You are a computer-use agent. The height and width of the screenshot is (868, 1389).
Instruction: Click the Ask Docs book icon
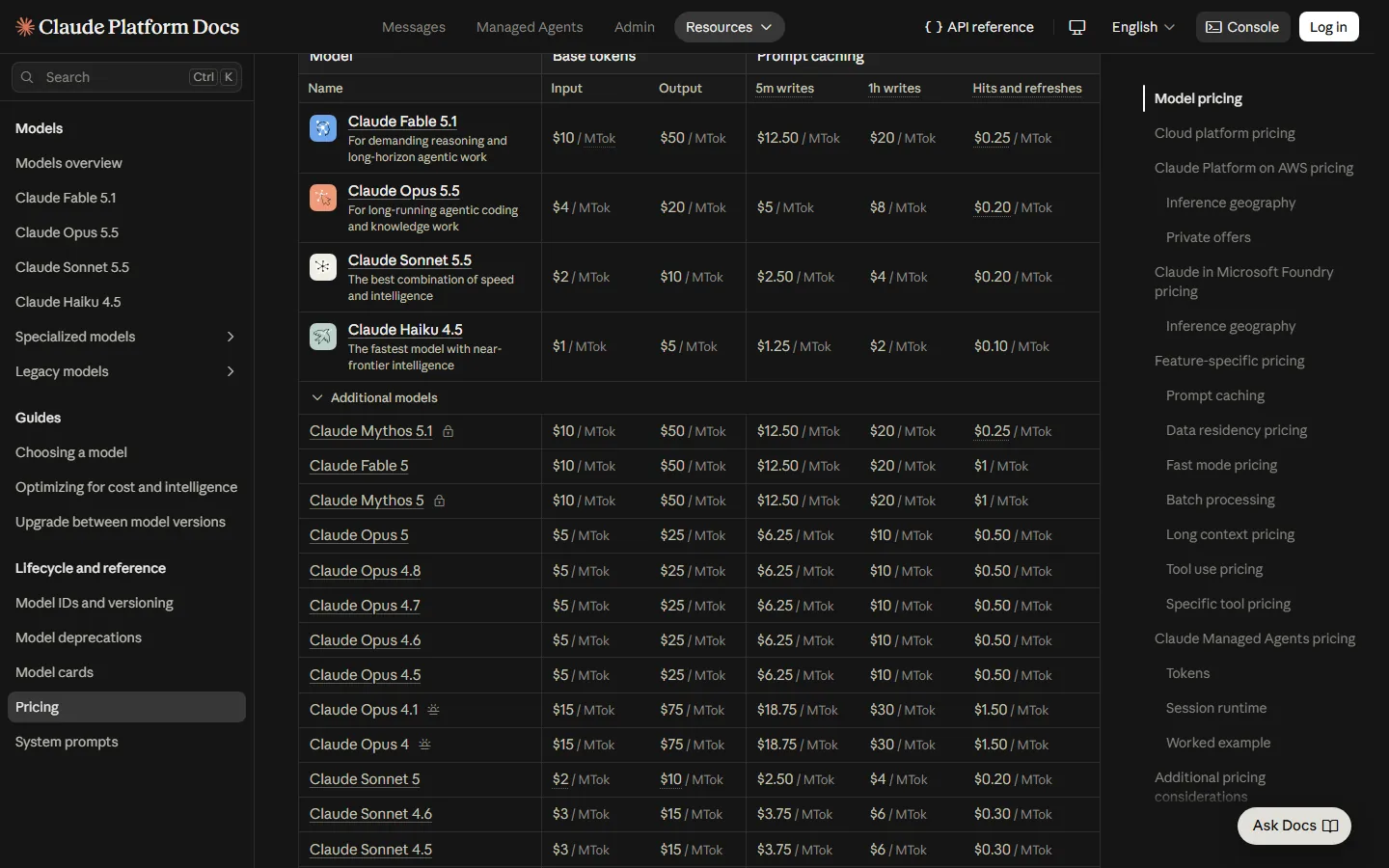point(1330,826)
